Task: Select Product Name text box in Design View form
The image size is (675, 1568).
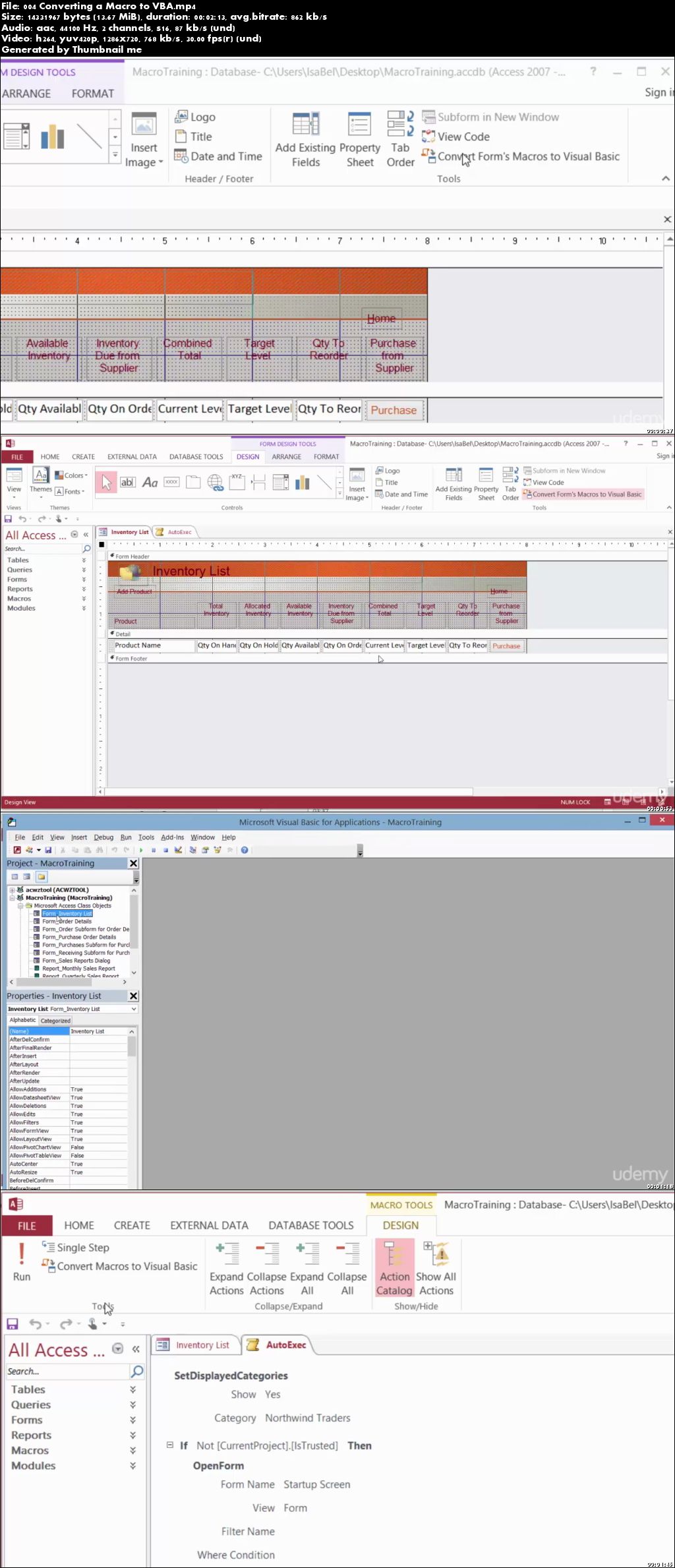Action: (154, 646)
